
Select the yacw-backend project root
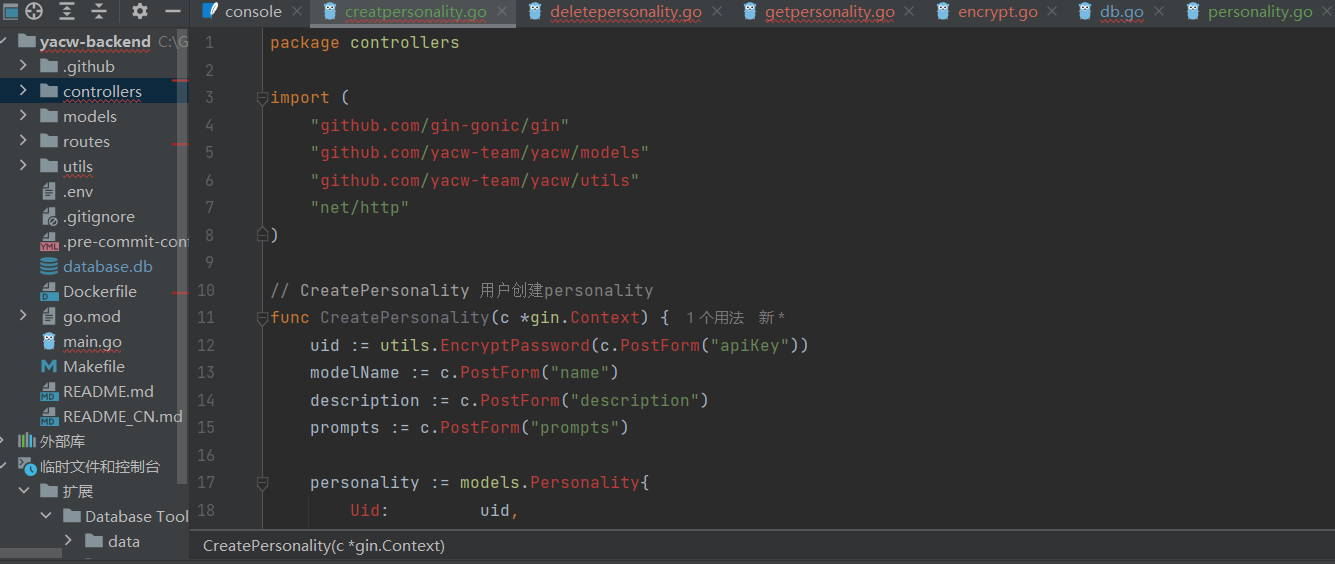(95, 42)
